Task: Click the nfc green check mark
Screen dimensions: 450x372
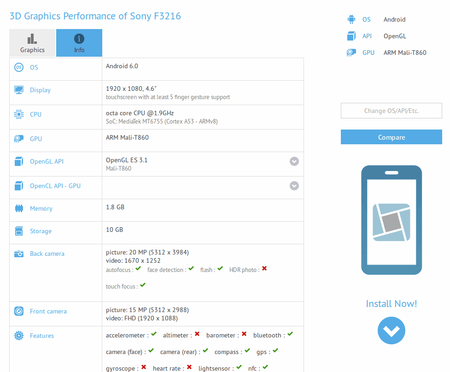Action: (x=265, y=367)
